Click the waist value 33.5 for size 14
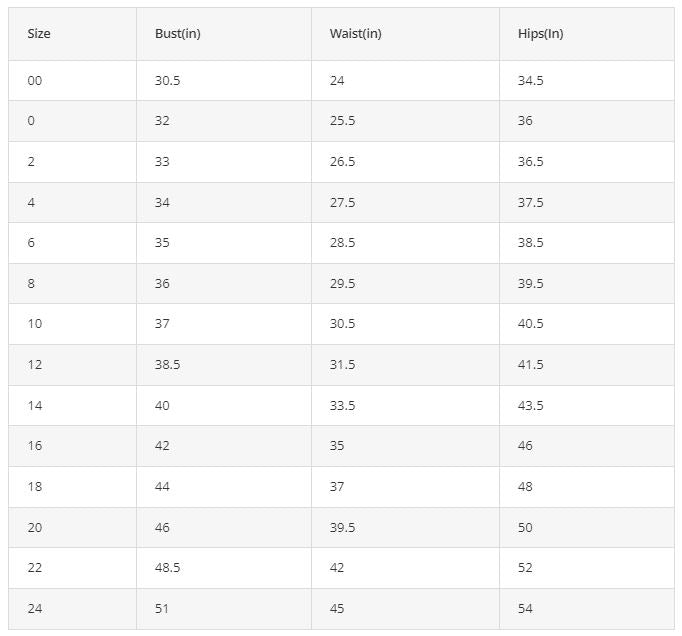The height and width of the screenshot is (636, 682). (342, 405)
